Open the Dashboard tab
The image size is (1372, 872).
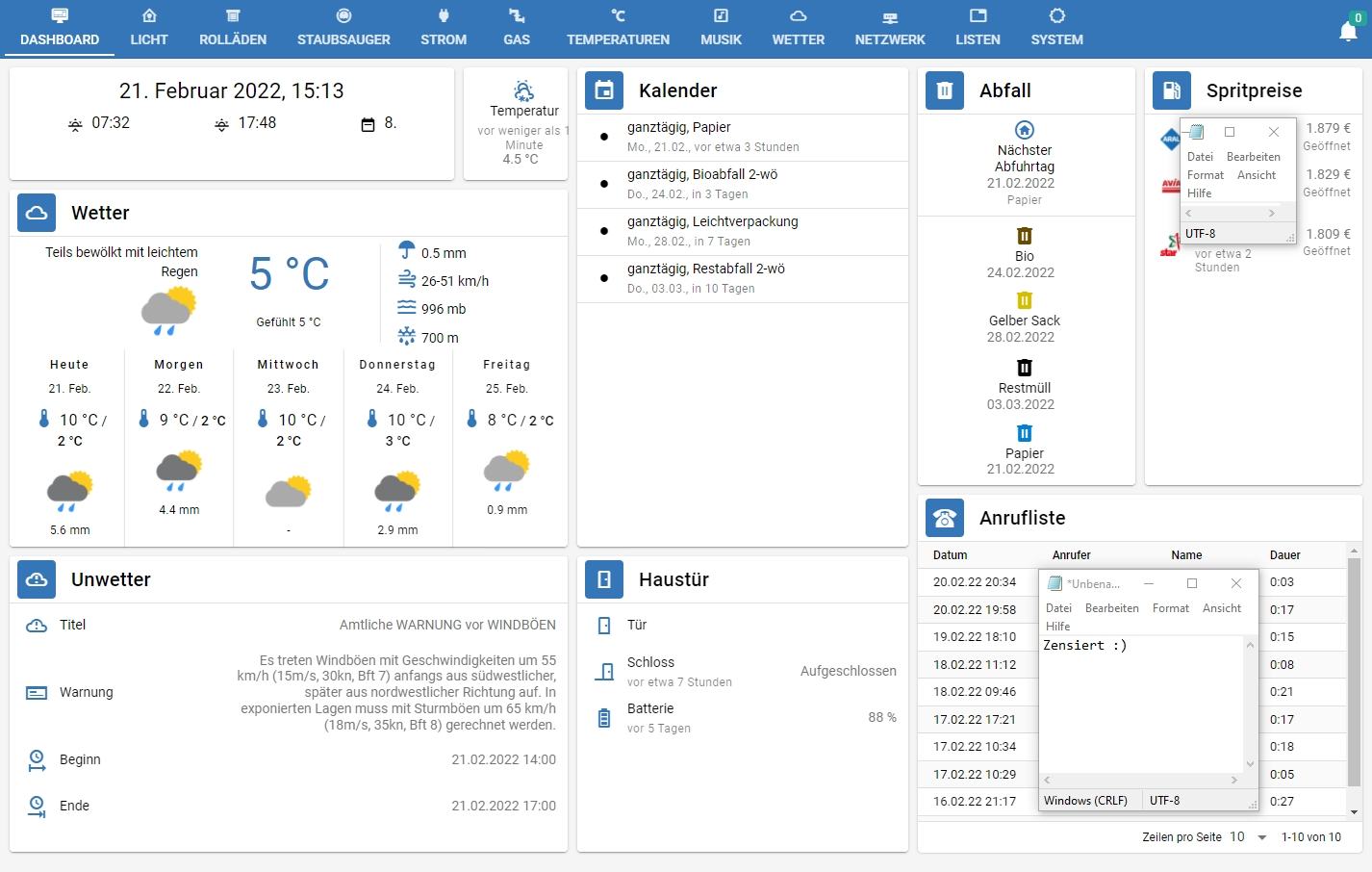coord(60,28)
